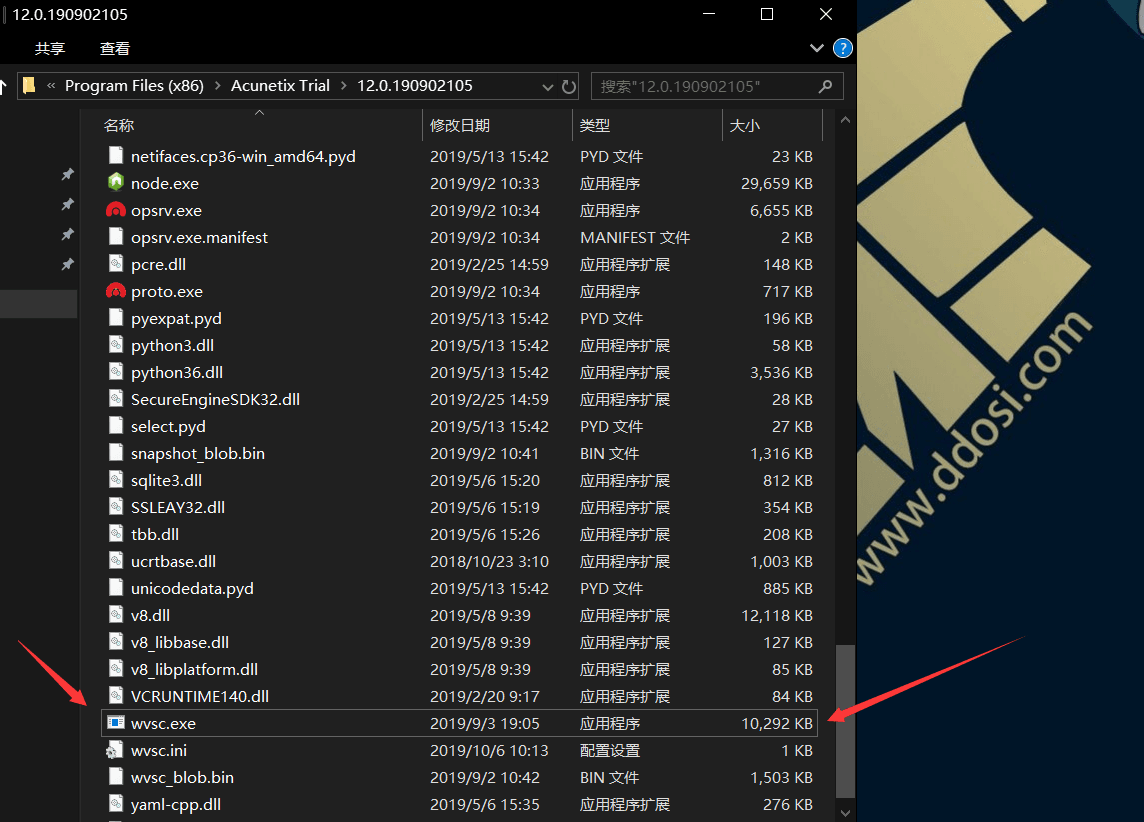Expand the hidden breadcrumb path chevrons
This screenshot has height=822, width=1144.
tap(51, 85)
